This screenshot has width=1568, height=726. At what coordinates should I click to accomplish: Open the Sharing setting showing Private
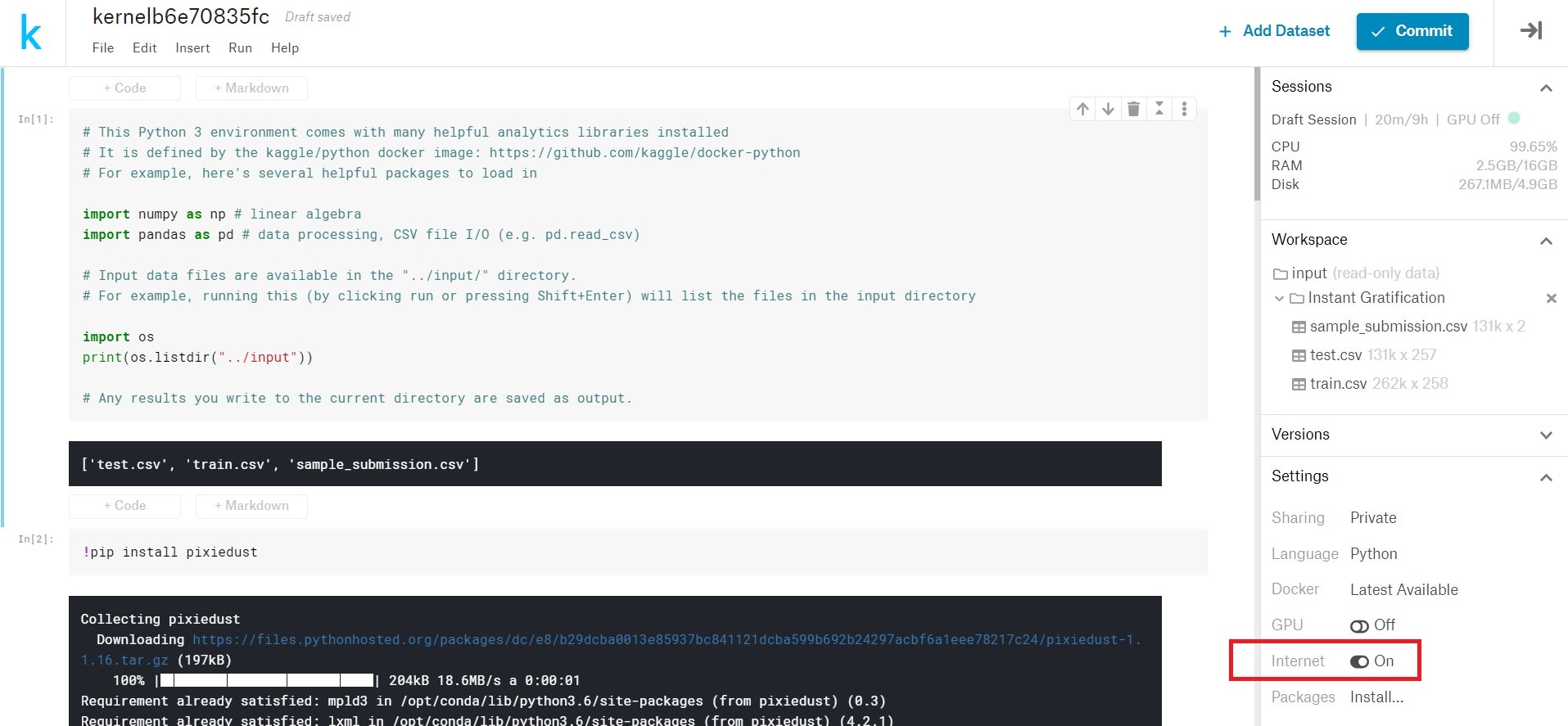(x=1373, y=518)
